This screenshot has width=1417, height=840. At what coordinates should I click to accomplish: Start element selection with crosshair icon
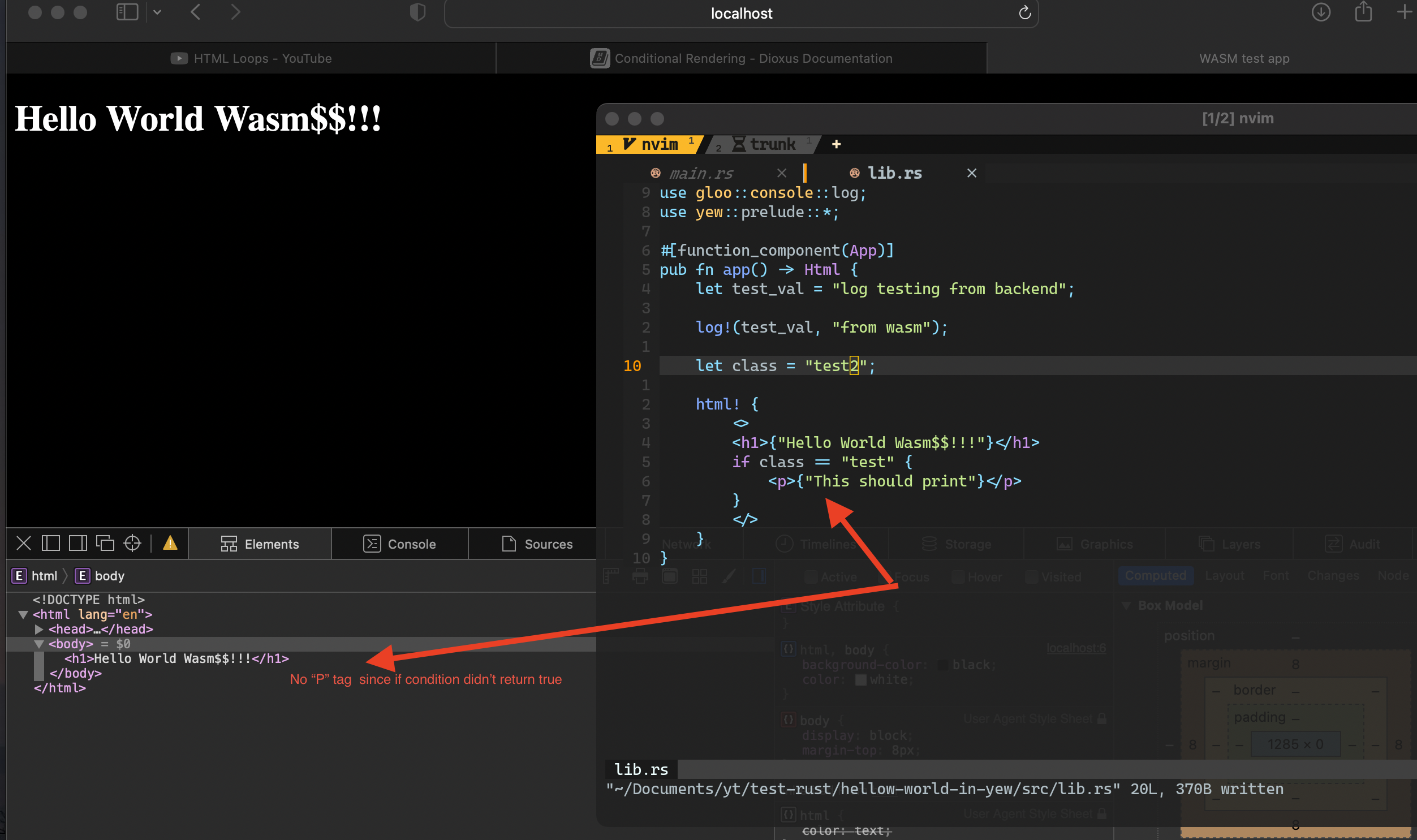pos(132,544)
